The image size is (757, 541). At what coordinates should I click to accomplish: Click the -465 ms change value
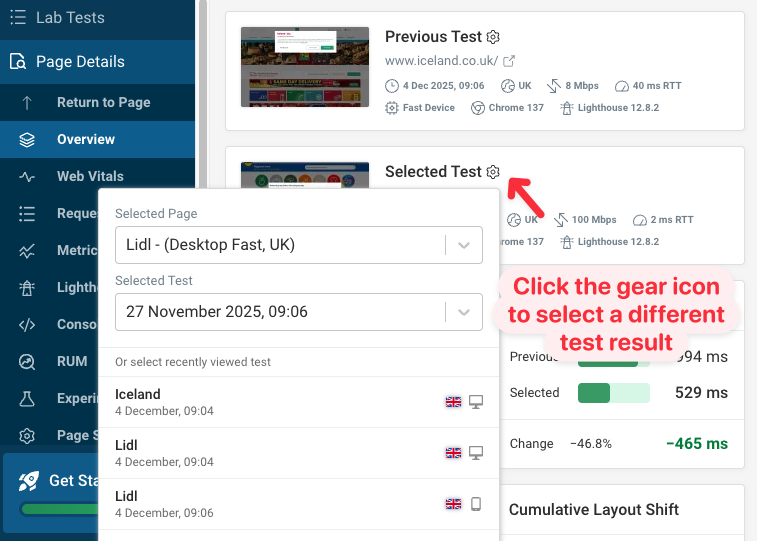pos(697,444)
